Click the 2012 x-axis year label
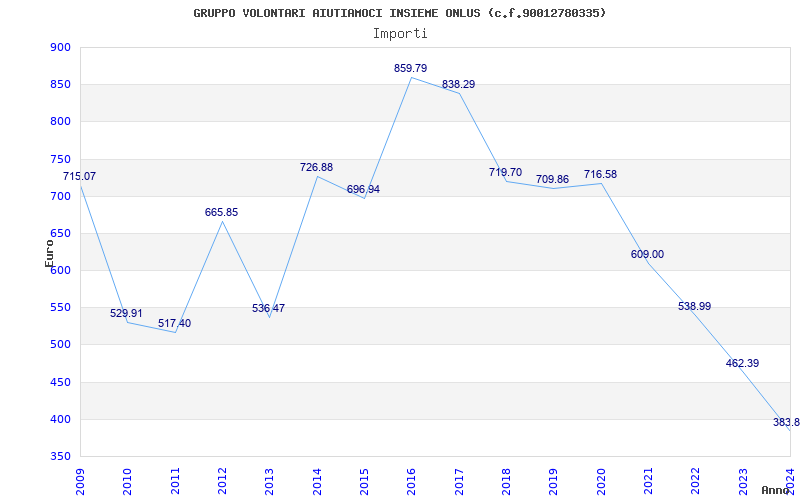 click(222, 482)
